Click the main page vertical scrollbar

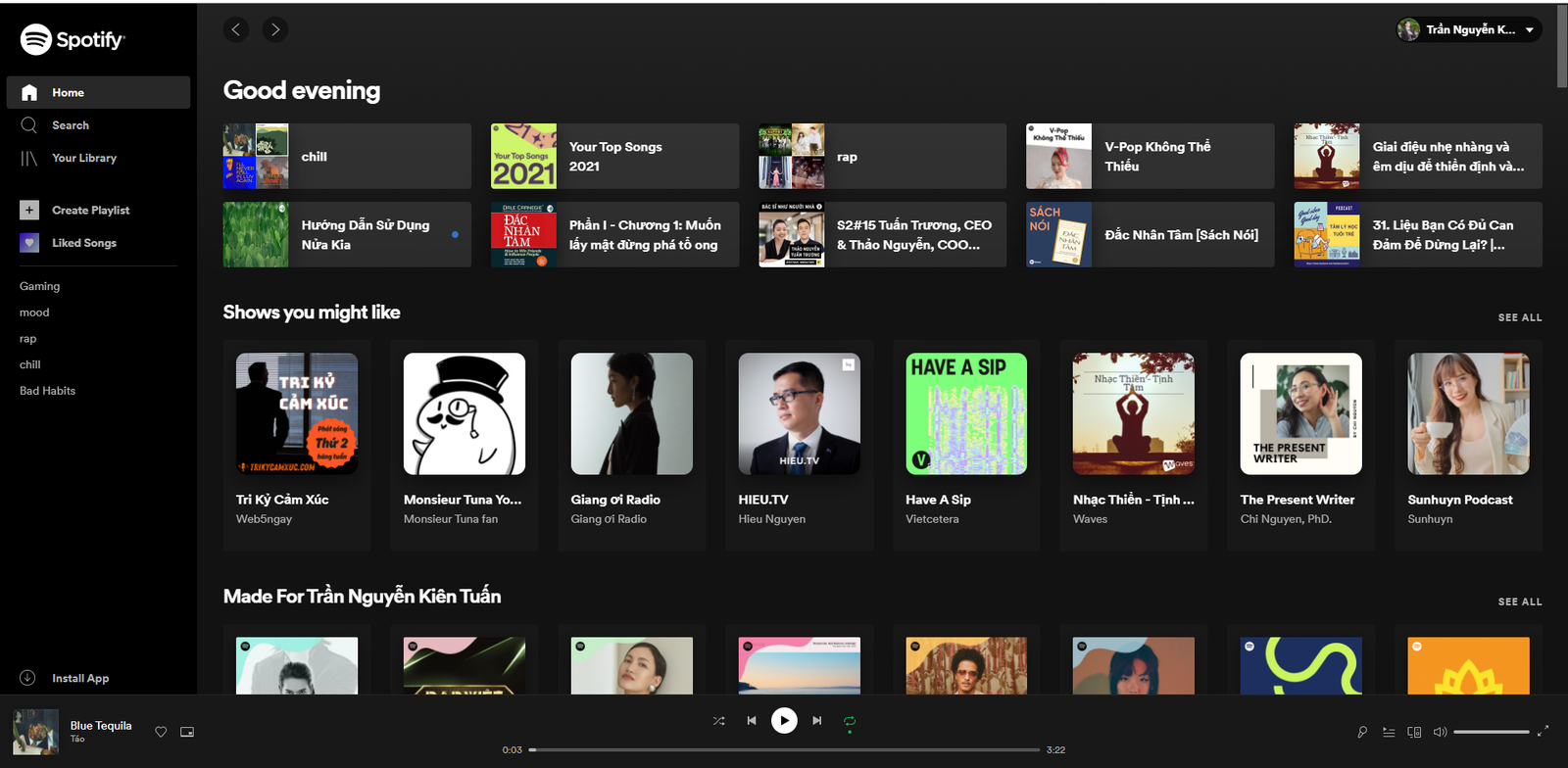[x=1562, y=47]
